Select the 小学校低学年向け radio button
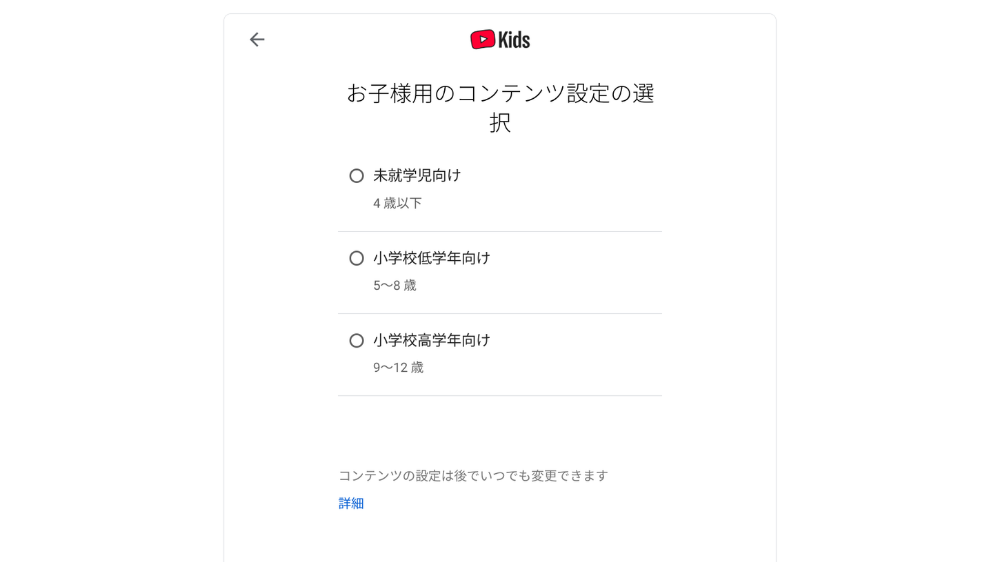Viewport: 1000px width, 562px height. click(357, 258)
